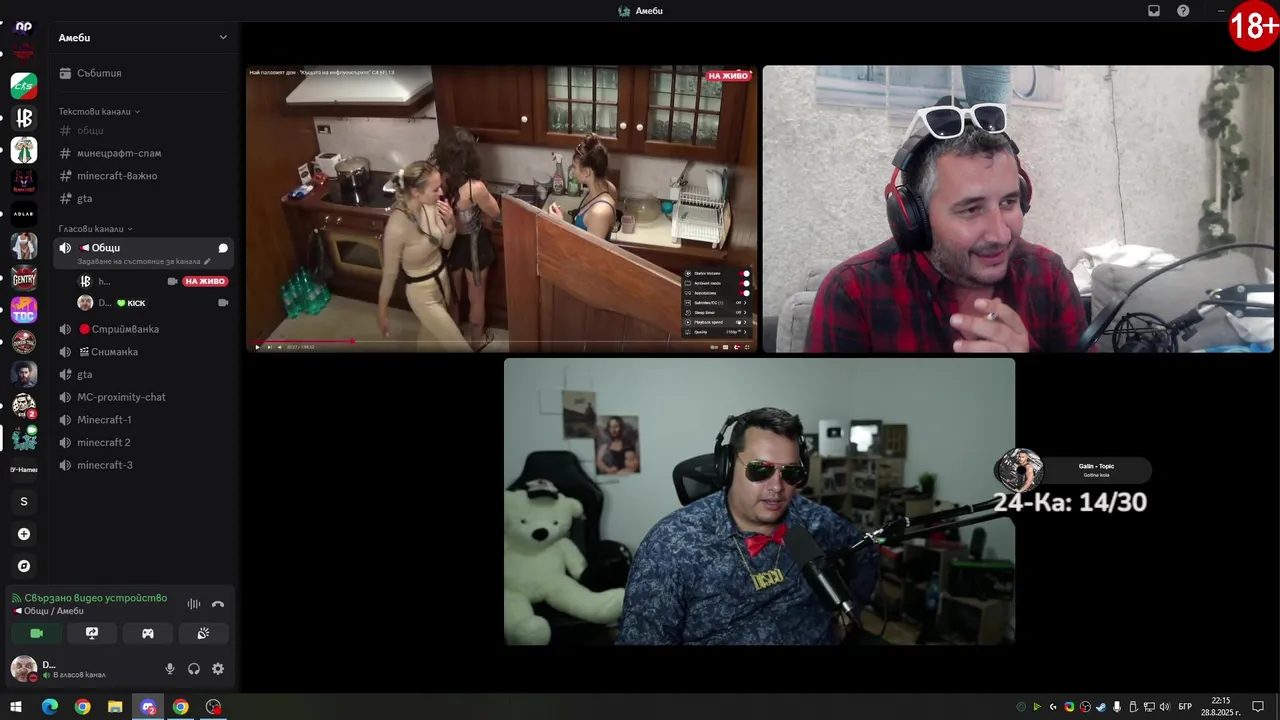Image resolution: width=1280 pixels, height=720 pixels.
Task: Join the Minecraft-1 voice channel
Action: (144, 420)
